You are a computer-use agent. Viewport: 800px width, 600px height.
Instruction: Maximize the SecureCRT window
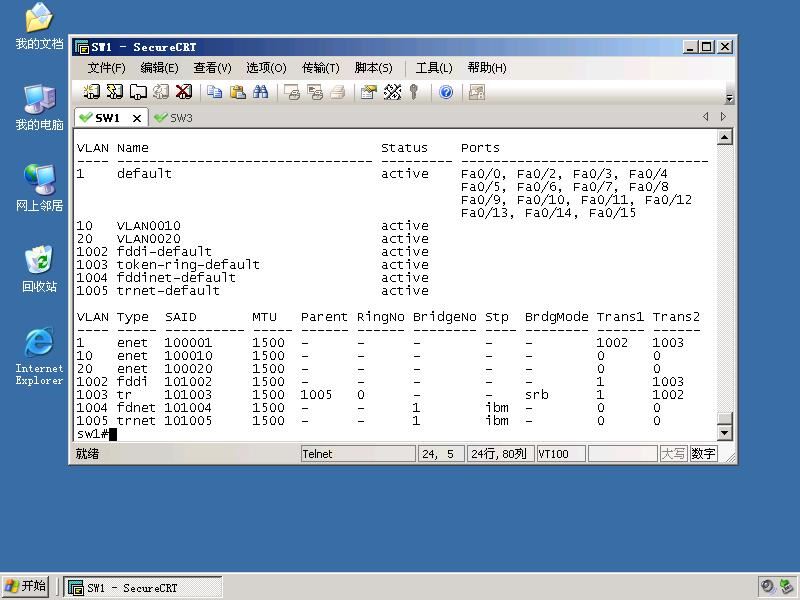[706, 47]
